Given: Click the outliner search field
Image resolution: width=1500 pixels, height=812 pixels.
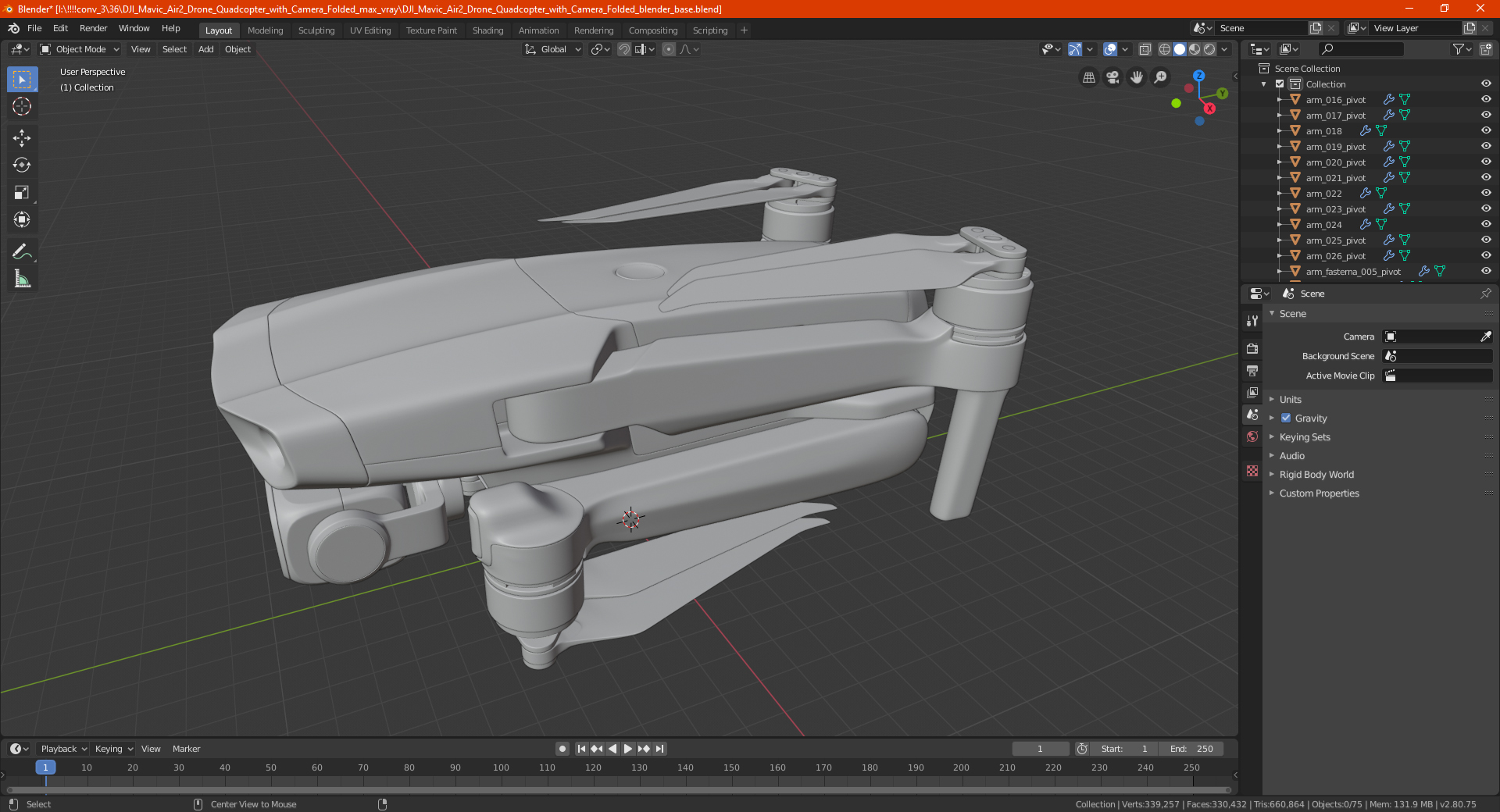Looking at the screenshot, I should point(1360,49).
